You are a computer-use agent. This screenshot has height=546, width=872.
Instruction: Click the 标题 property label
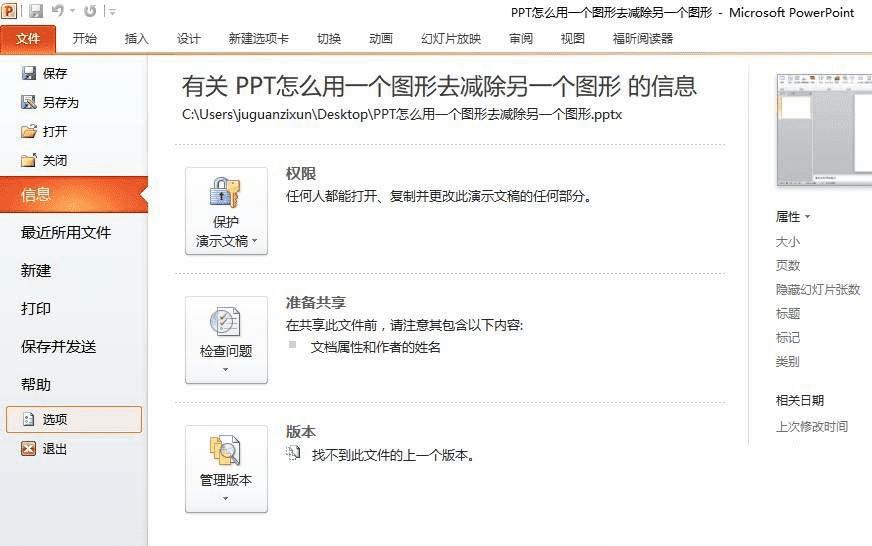pyautogui.click(x=788, y=314)
